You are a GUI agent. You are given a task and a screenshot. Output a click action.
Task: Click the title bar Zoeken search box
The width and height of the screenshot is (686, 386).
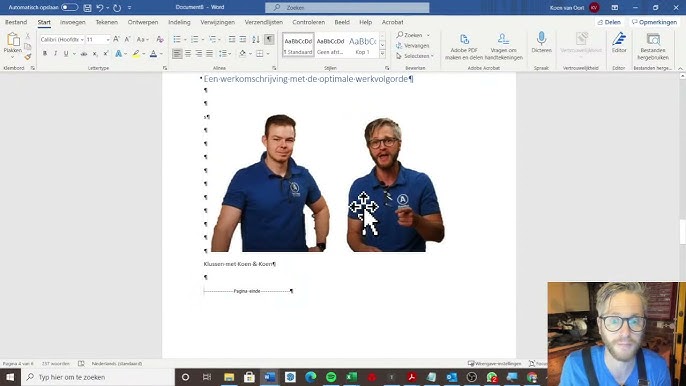tap(347, 7)
